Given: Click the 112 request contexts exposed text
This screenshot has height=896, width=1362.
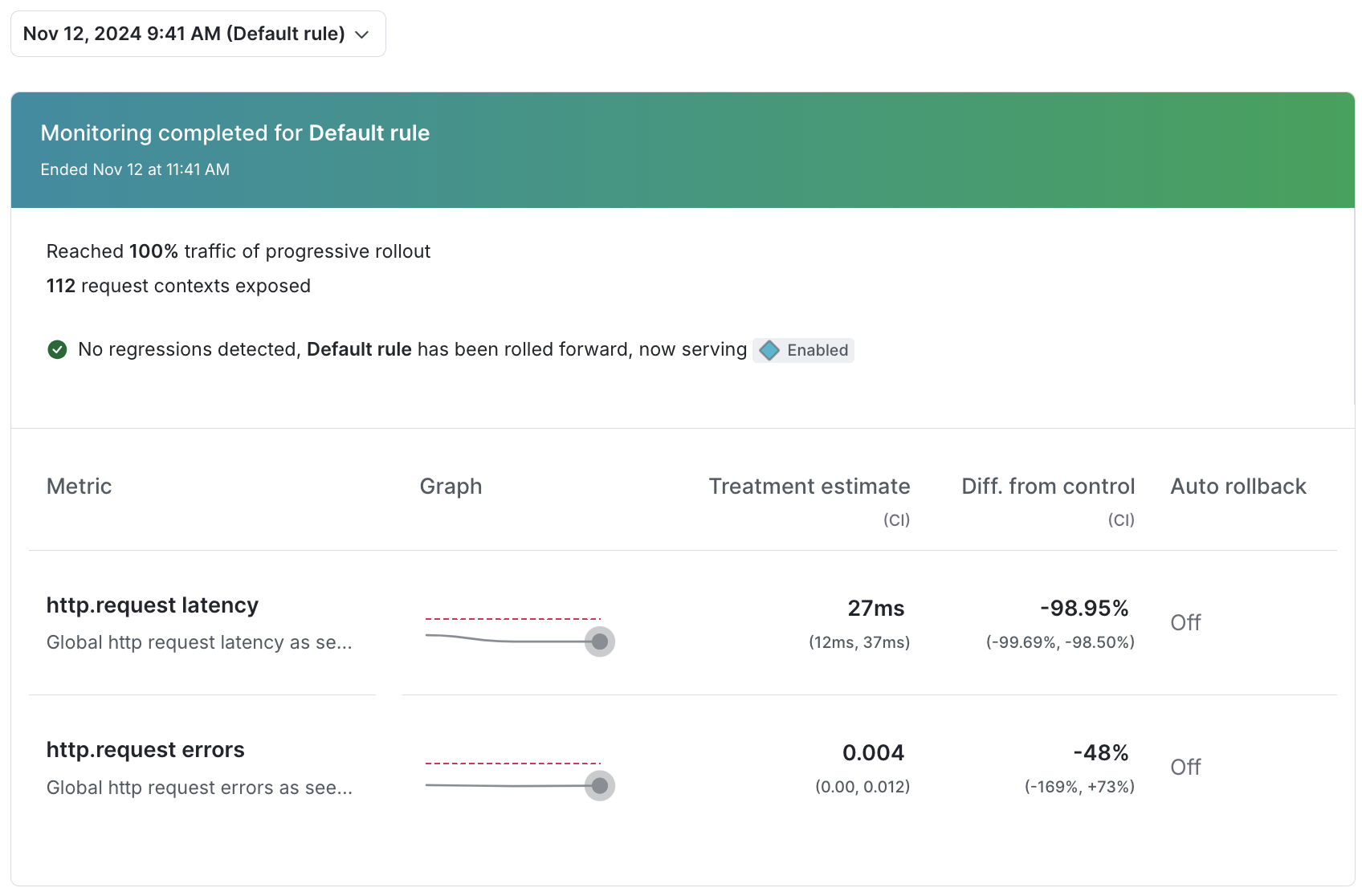Looking at the screenshot, I should point(177,286).
